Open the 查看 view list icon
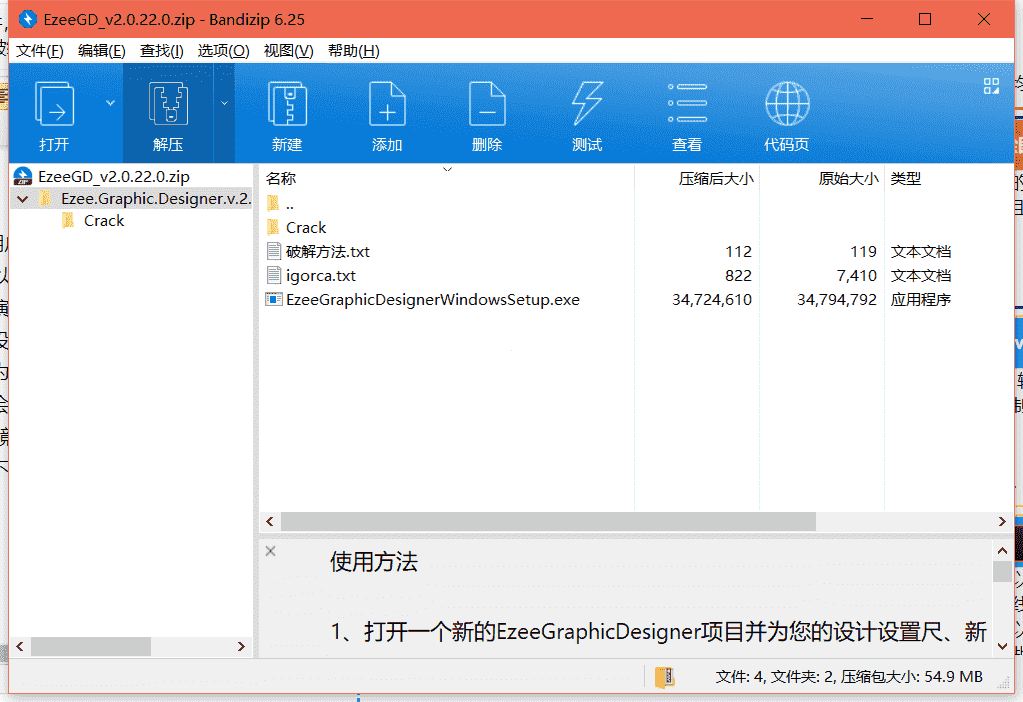The width and height of the screenshot is (1023, 702). pyautogui.click(x=687, y=103)
